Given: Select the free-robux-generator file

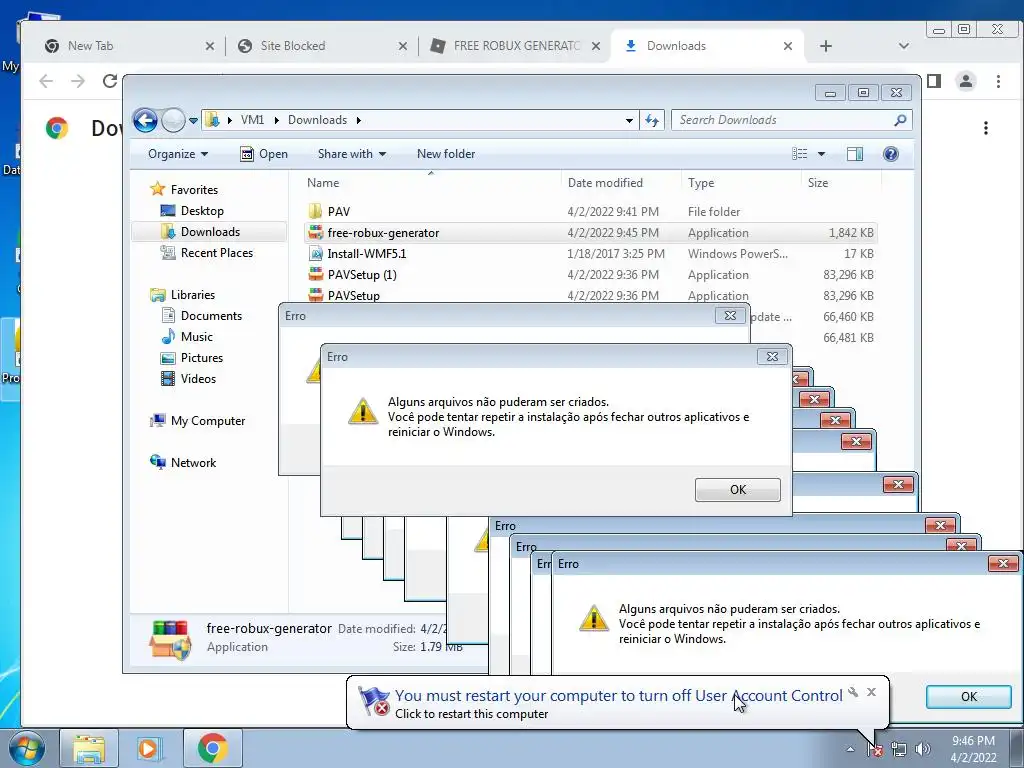Looking at the screenshot, I should pos(590,232).
